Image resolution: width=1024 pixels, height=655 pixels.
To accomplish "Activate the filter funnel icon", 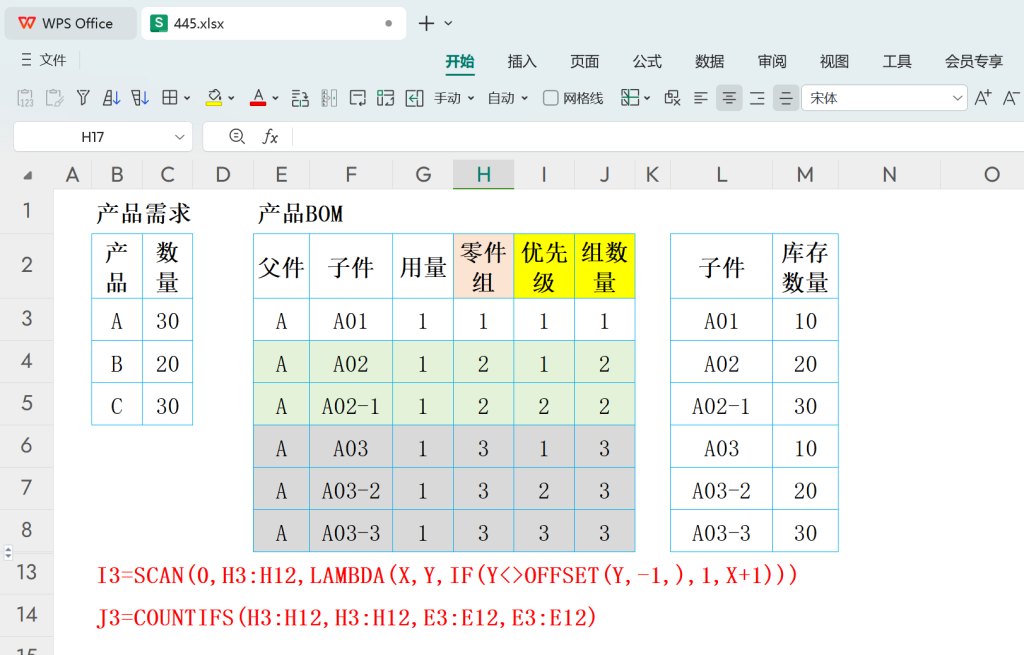I will pos(83,98).
